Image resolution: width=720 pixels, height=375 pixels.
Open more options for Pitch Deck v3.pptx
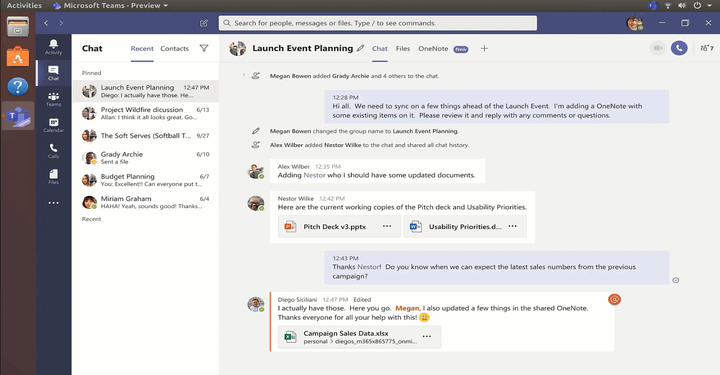[x=387, y=226]
